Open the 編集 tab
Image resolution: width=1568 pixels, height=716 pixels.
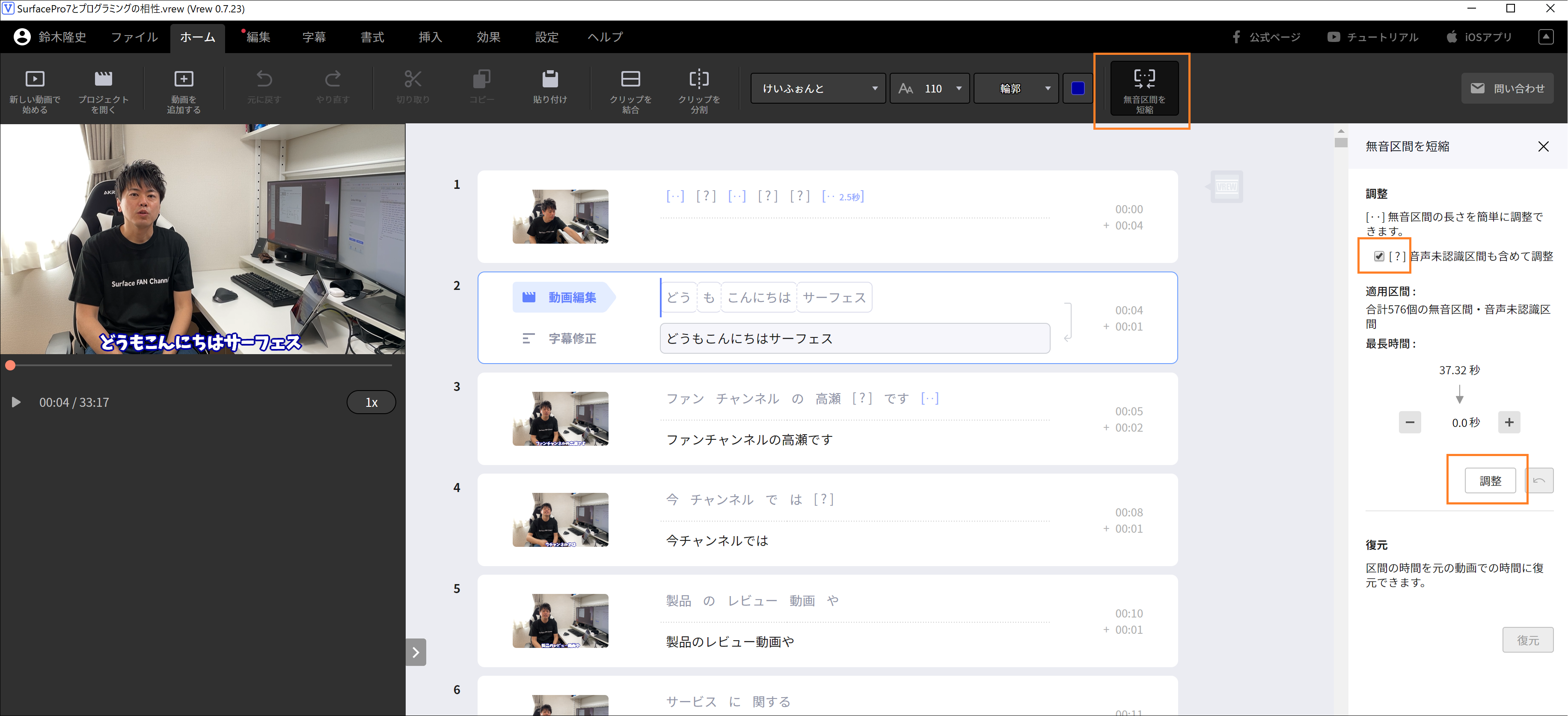pyautogui.click(x=258, y=37)
